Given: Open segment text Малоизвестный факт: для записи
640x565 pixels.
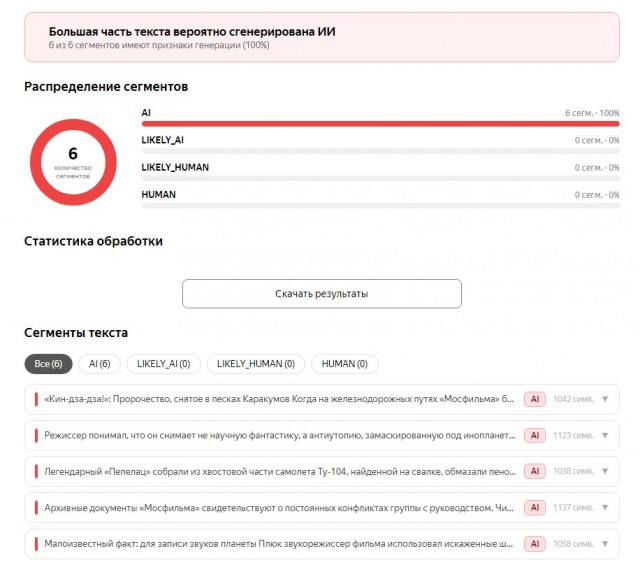Looking at the screenshot, I should (279, 544).
